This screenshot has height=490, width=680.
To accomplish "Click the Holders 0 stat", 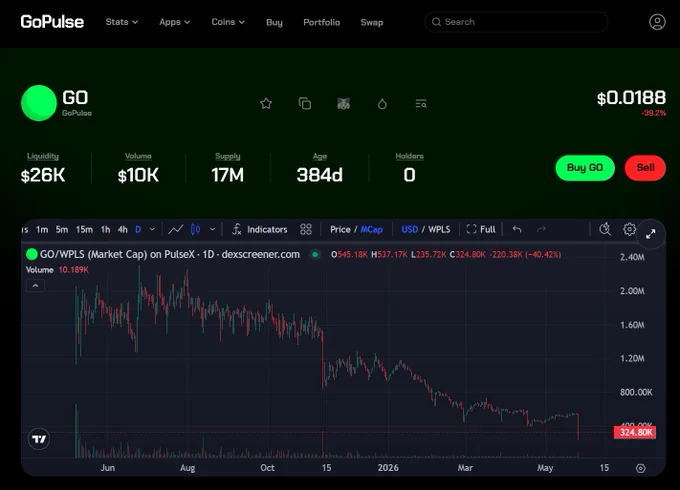I will tap(409, 168).
